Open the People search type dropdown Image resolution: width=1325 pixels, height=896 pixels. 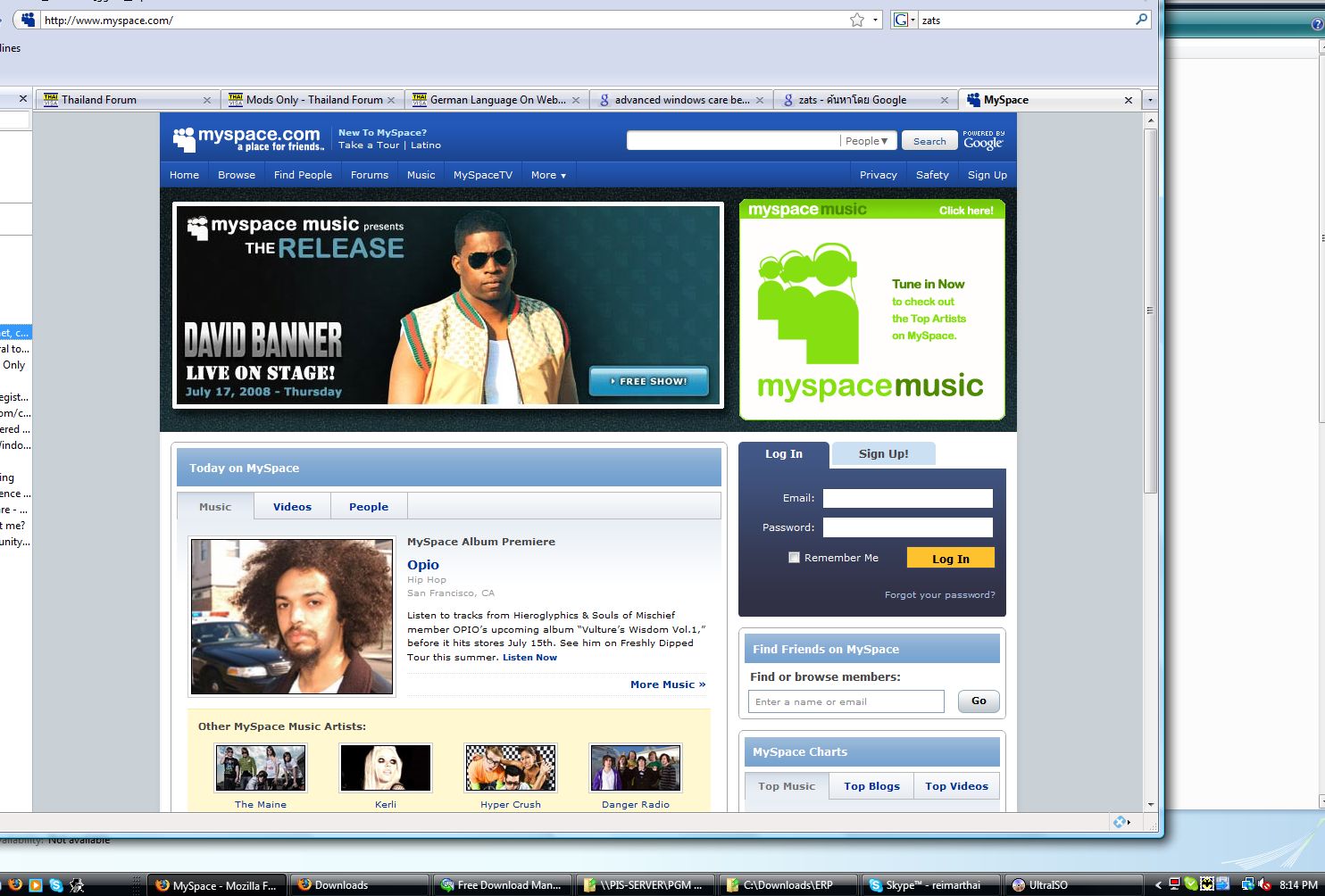(867, 141)
